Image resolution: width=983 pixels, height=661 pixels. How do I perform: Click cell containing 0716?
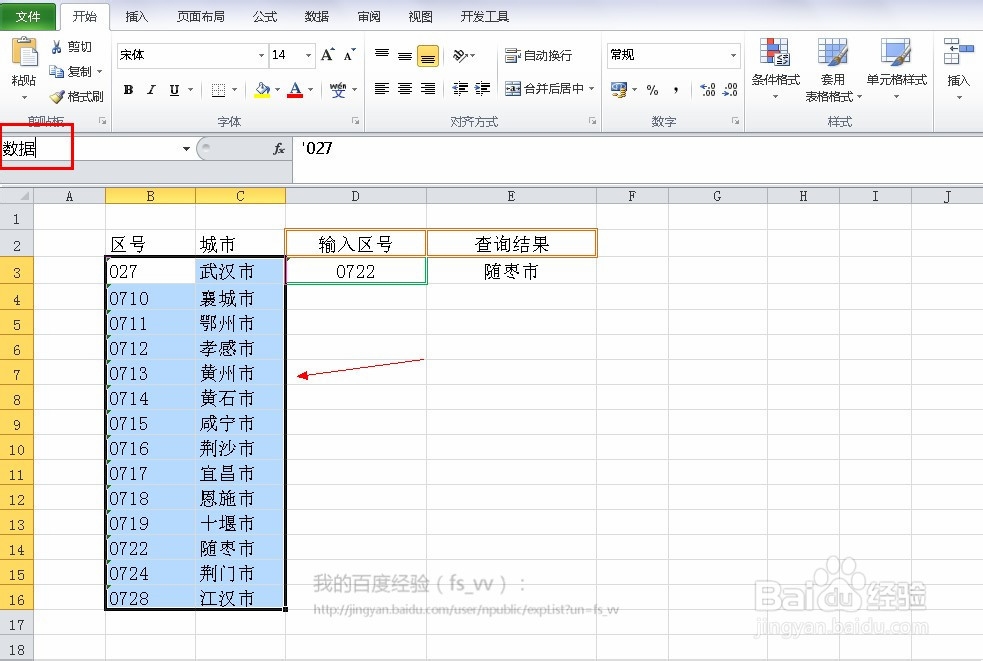click(x=150, y=448)
